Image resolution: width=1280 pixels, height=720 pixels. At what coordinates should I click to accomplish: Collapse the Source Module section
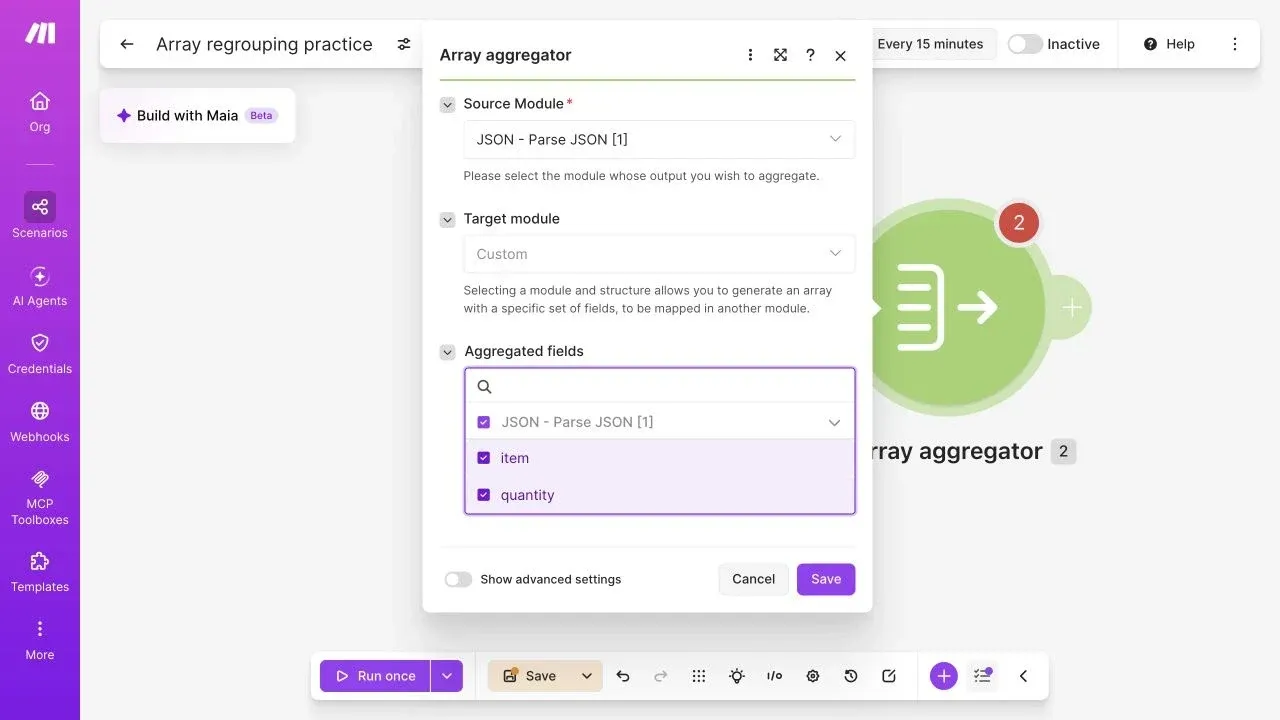pos(447,104)
